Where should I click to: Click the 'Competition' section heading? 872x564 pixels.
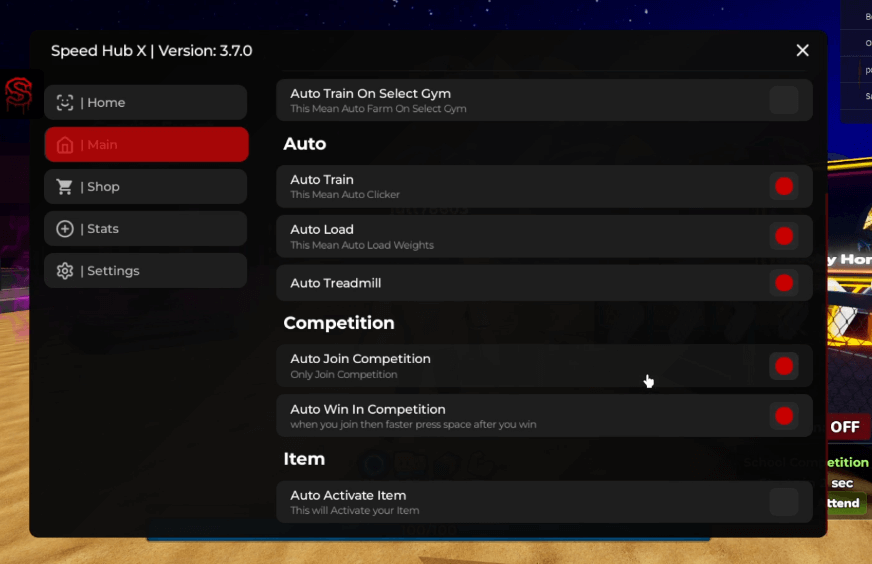[339, 323]
